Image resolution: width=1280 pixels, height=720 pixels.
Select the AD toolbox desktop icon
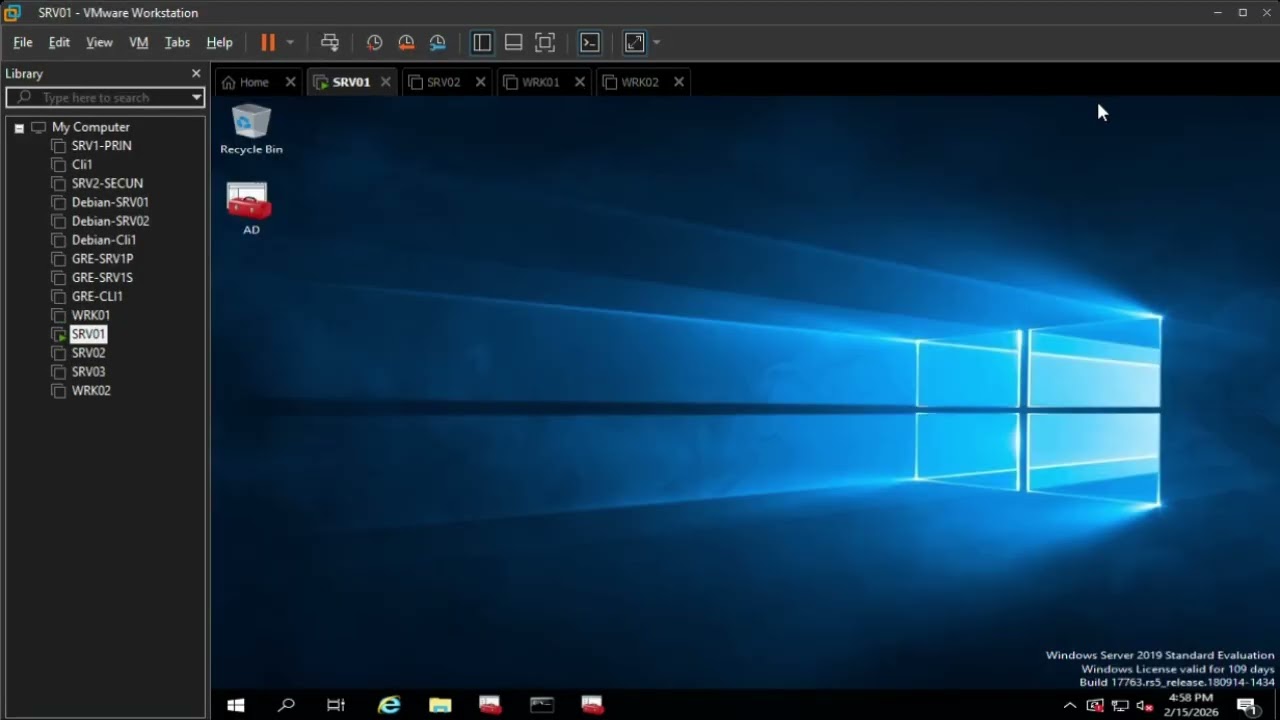point(251,209)
